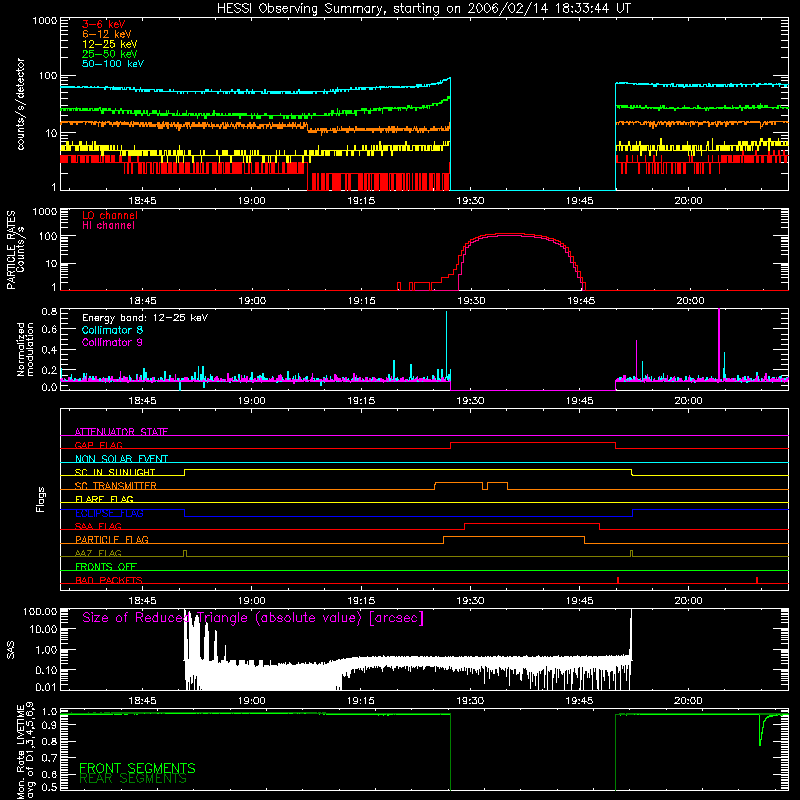Screen dimensions: 800x800
Task: Pick the cyan 50-100 keV legend entry
Action: click(x=113, y=64)
